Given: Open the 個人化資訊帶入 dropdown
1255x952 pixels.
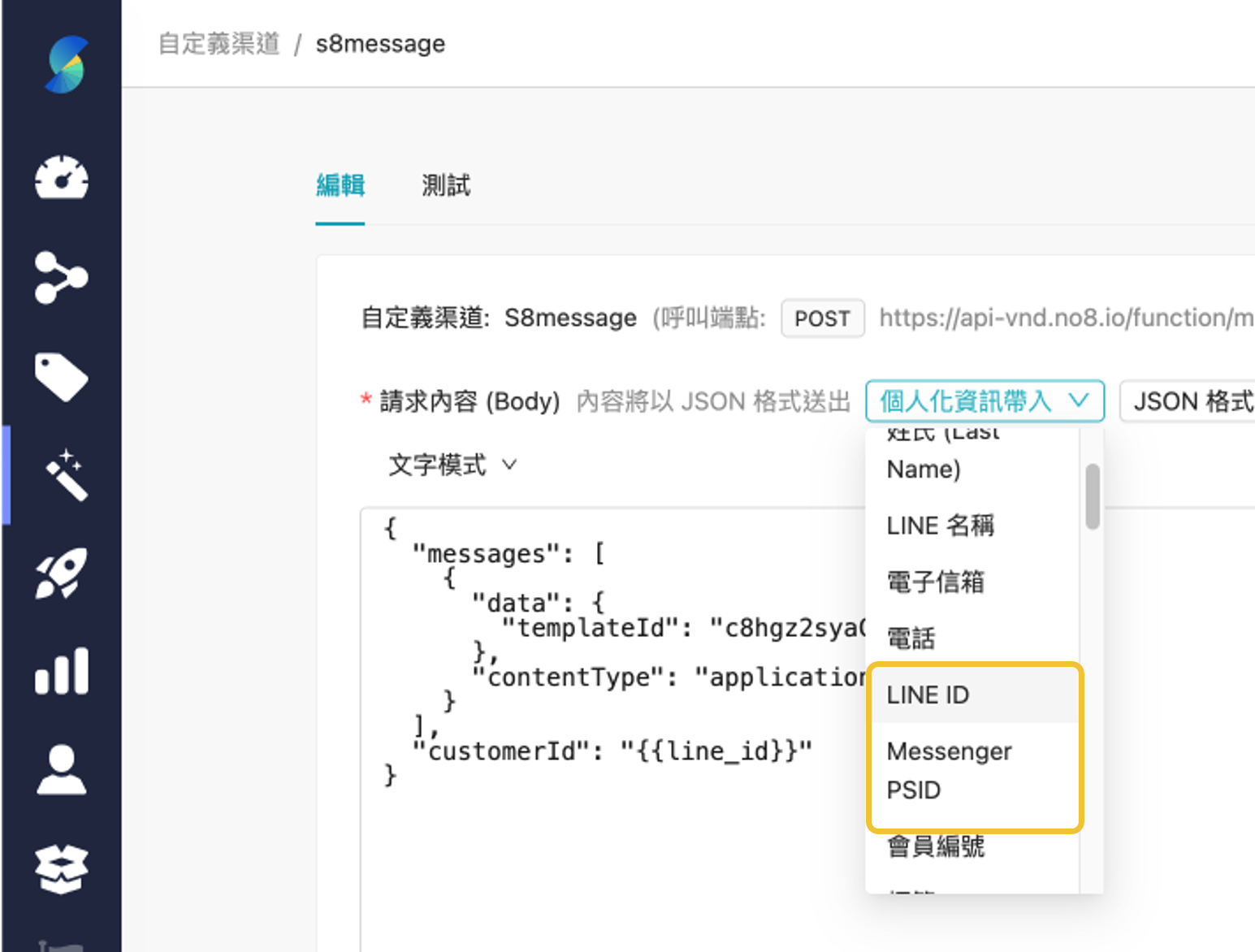Looking at the screenshot, I should tap(985, 400).
